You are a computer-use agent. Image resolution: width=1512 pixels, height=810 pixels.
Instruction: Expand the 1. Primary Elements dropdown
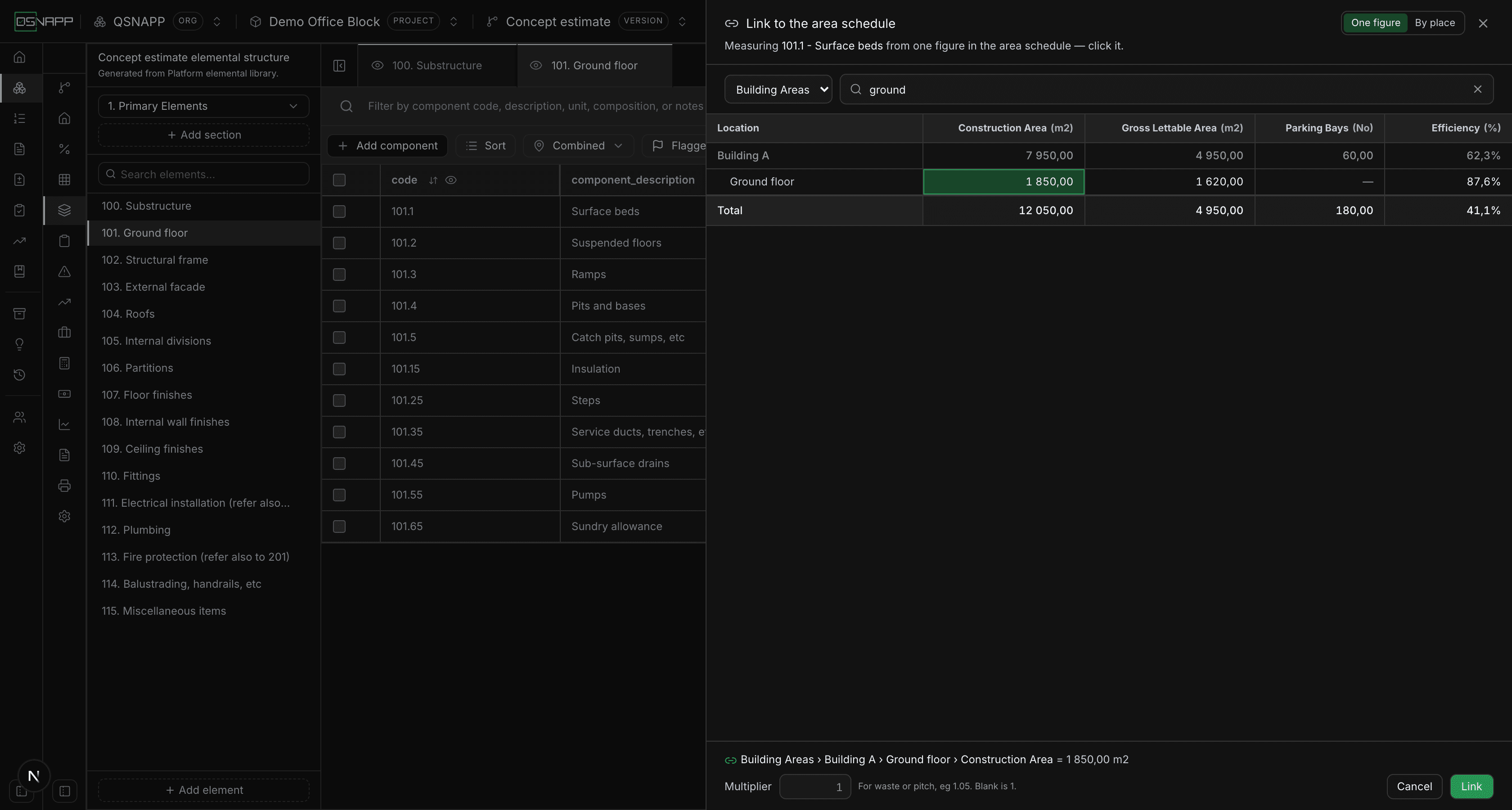pos(203,106)
